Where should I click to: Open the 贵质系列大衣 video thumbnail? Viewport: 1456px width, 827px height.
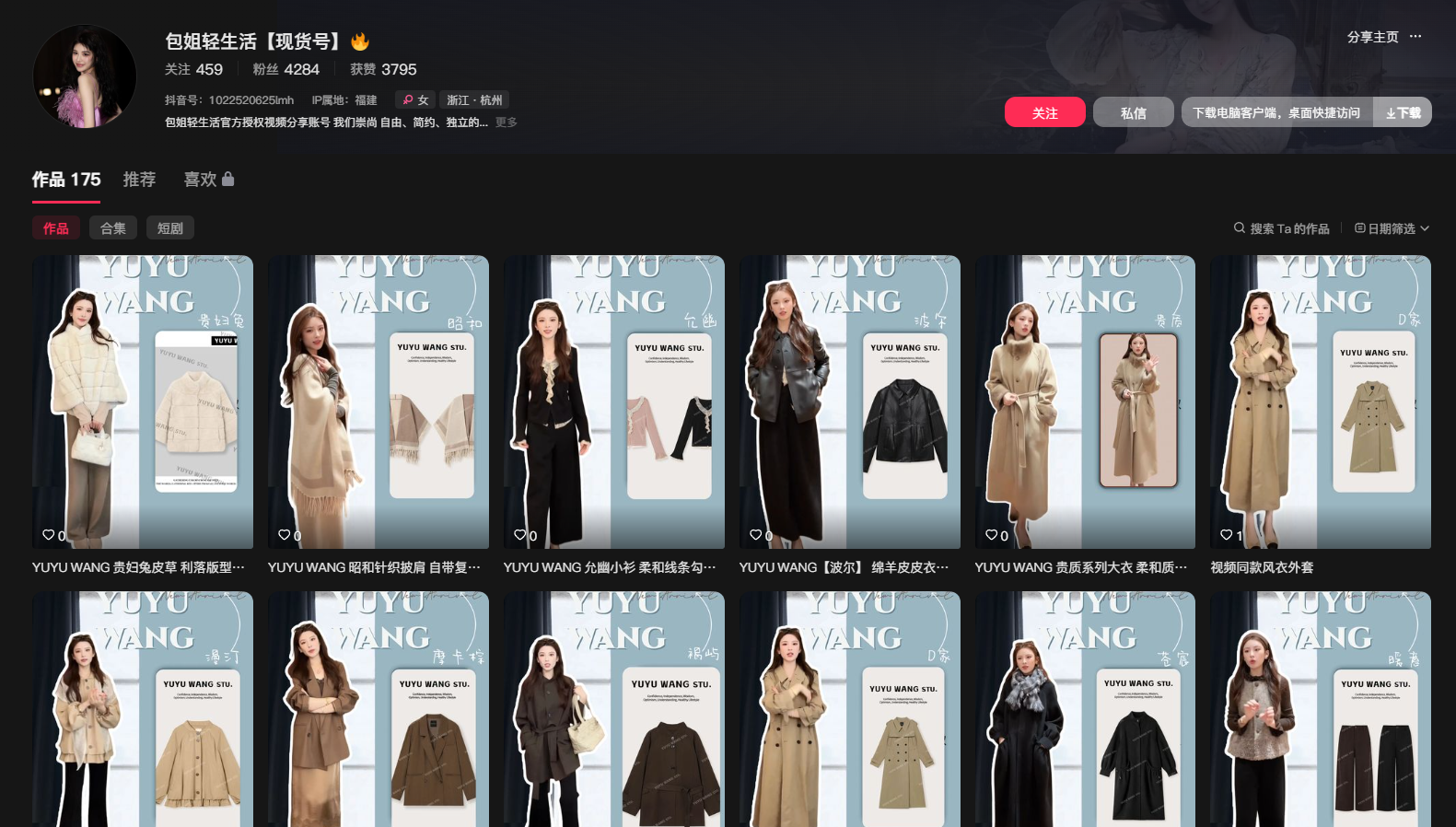tap(1085, 402)
